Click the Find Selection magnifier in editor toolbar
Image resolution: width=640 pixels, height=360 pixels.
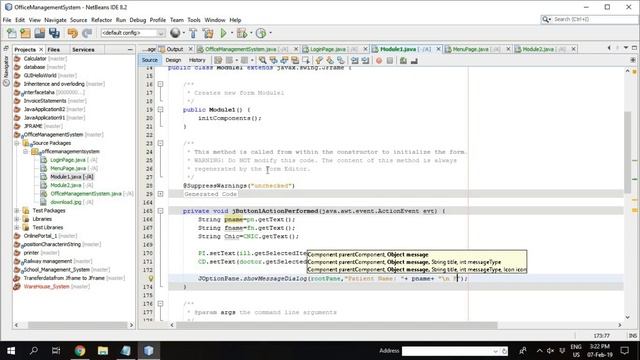point(262,60)
